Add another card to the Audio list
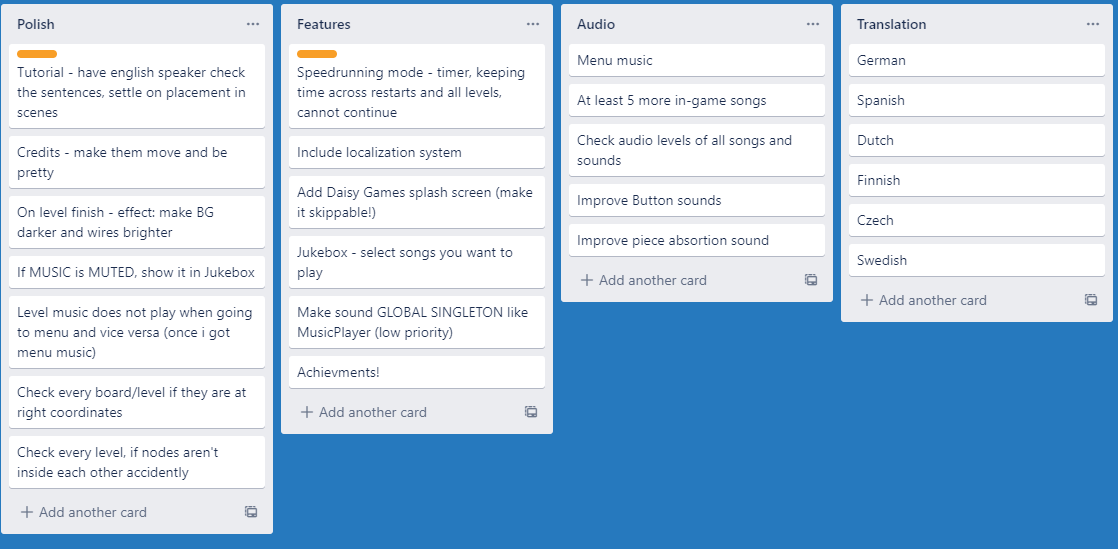The height and width of the screenshot is (549, 1118). point(644,280)
